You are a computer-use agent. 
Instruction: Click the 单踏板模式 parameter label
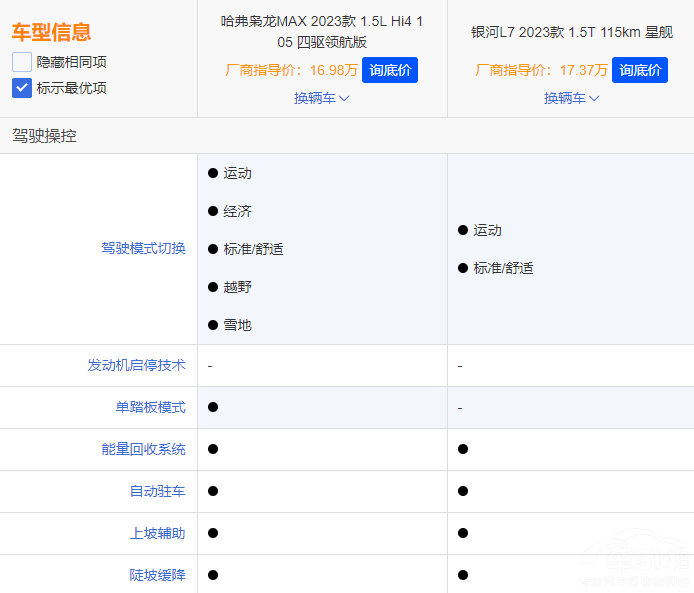pos(150,408)
